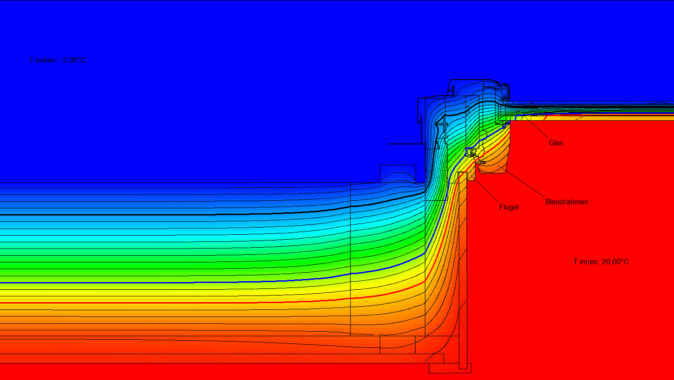Screen dimensions: 674x380
Task: Click the leader line pointing to Blendrahmen
Action: [526, 184]
